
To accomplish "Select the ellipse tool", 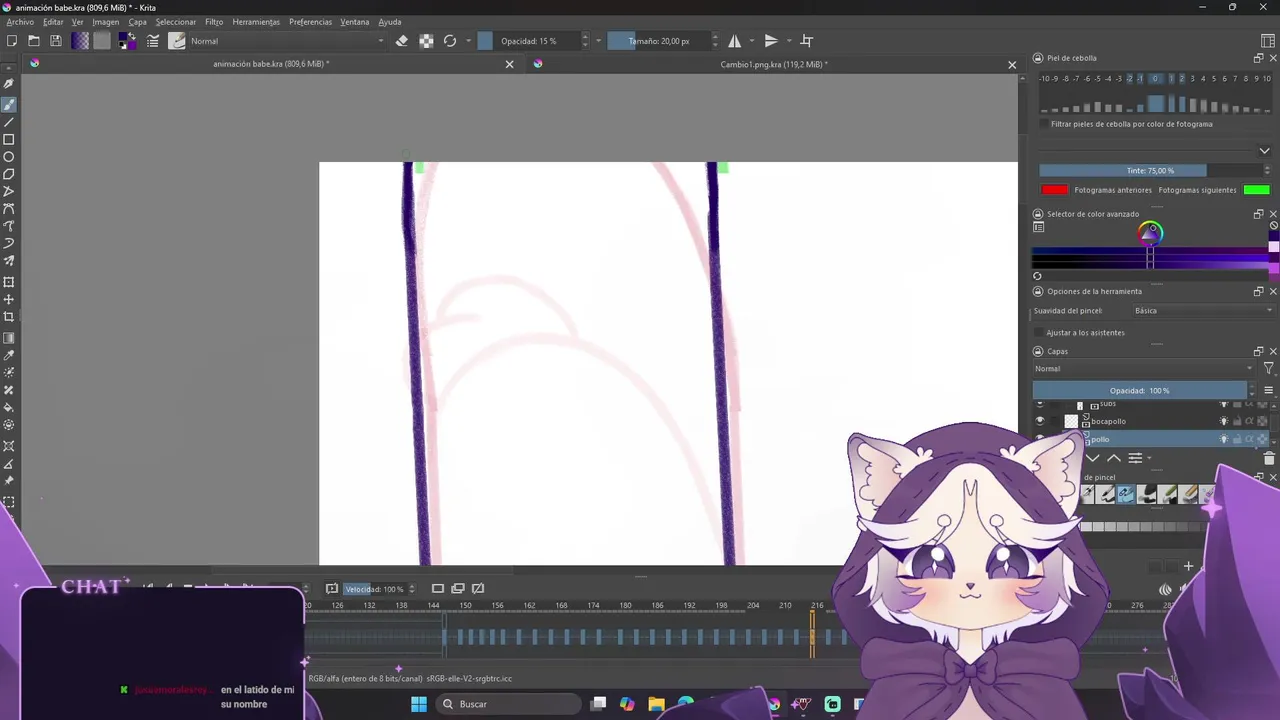I will click(9, 157).
